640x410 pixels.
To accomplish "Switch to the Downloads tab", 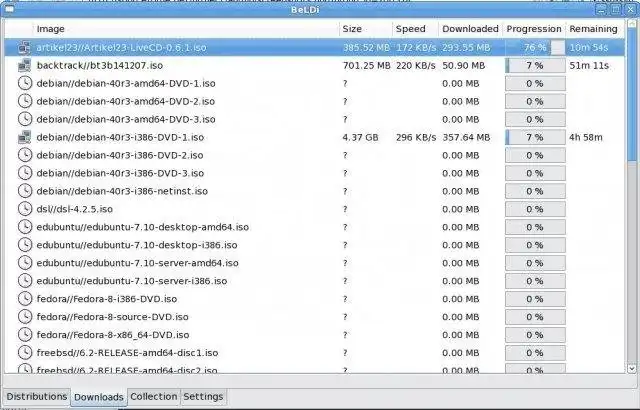I will point(99,397).
